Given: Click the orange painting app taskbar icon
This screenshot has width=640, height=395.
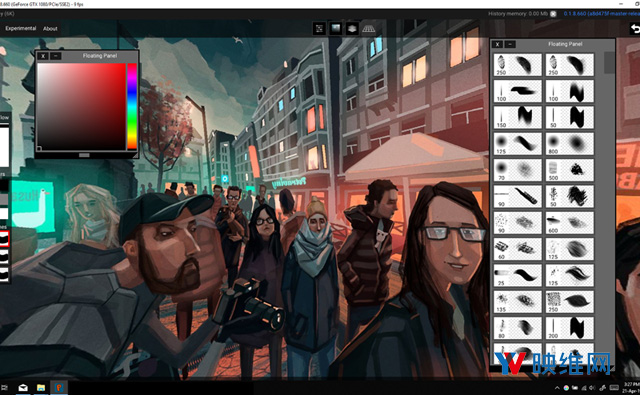Looking at the screenshot, I should point(59,388).
